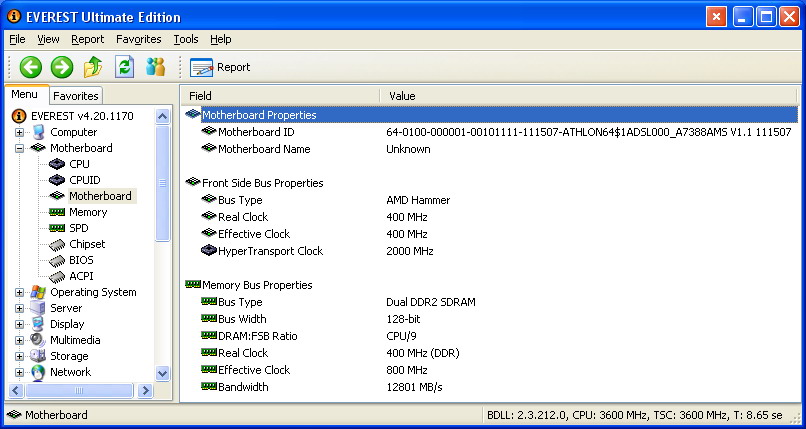Go back with the green left arrow

pos(30,67)
